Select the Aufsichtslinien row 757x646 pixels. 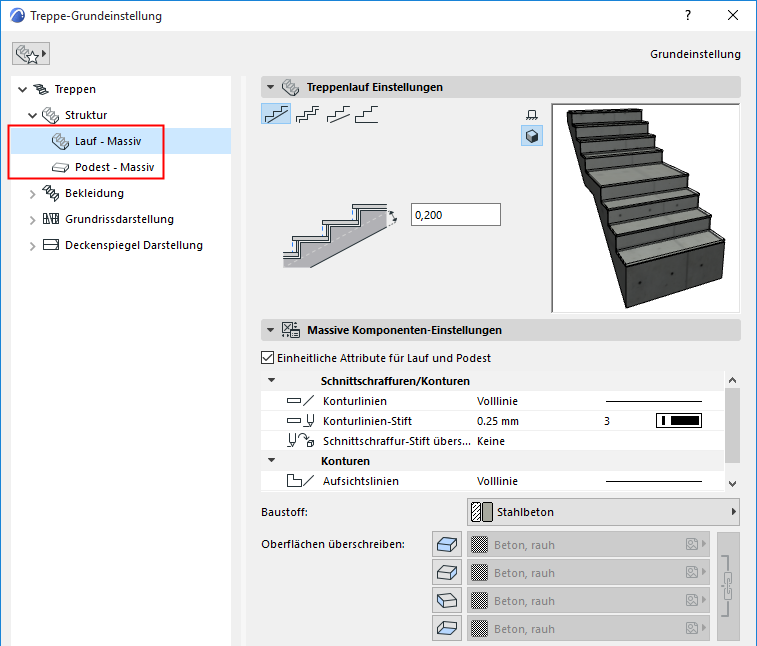492,481
